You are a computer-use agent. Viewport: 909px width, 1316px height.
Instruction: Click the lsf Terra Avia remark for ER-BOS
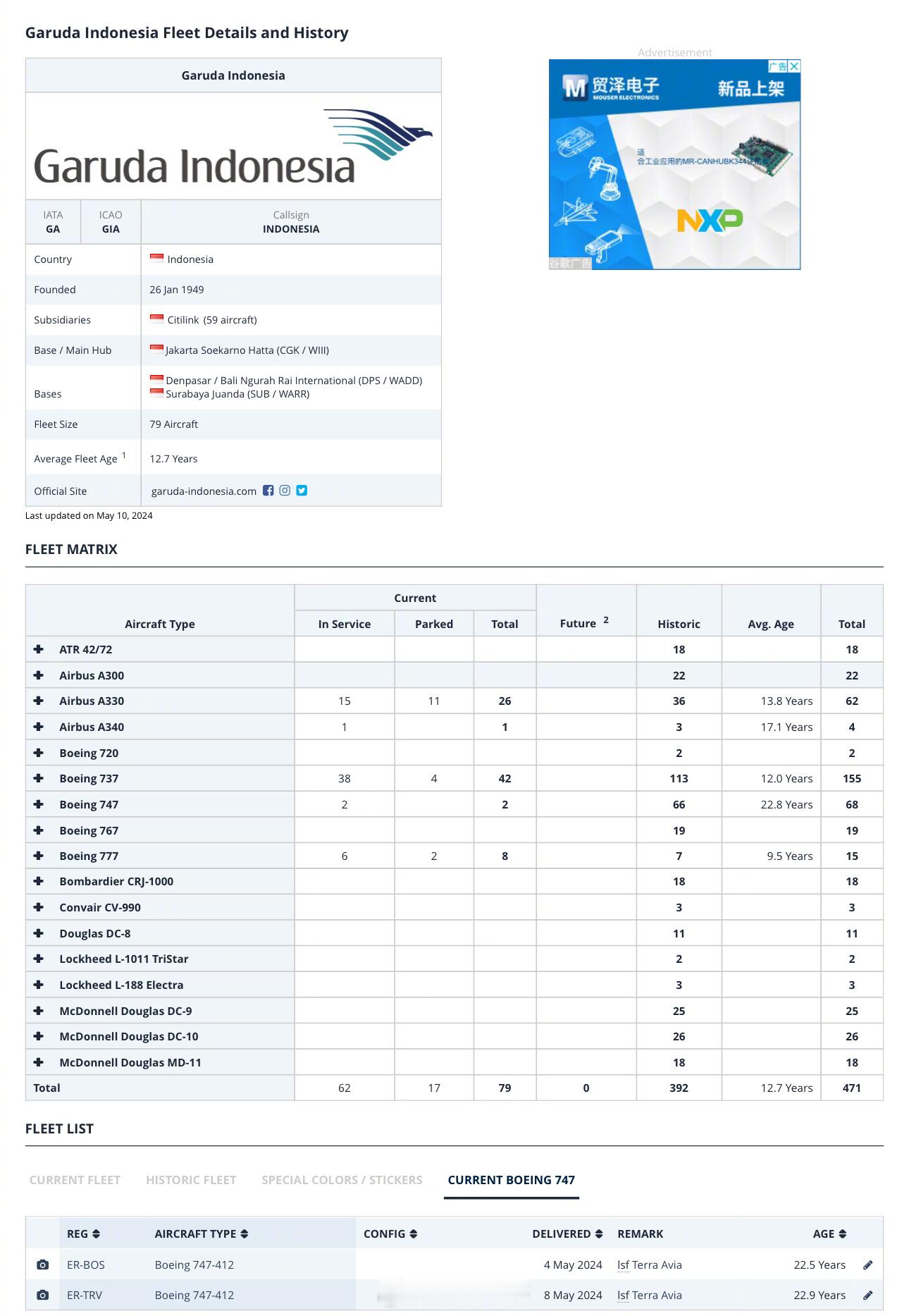click(x=650, y=1265)
